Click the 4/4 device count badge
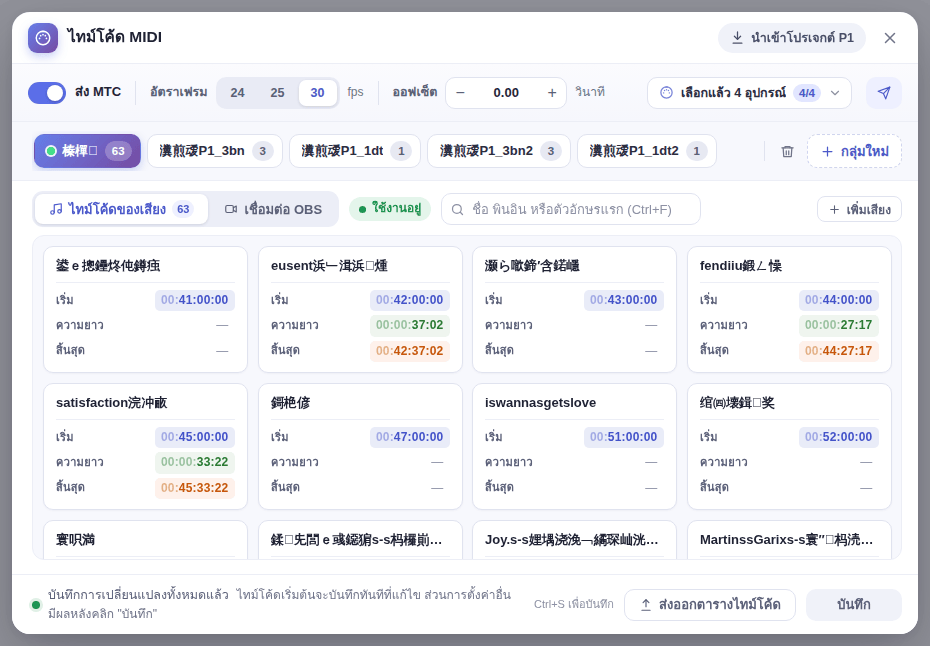 coord(807,93)
